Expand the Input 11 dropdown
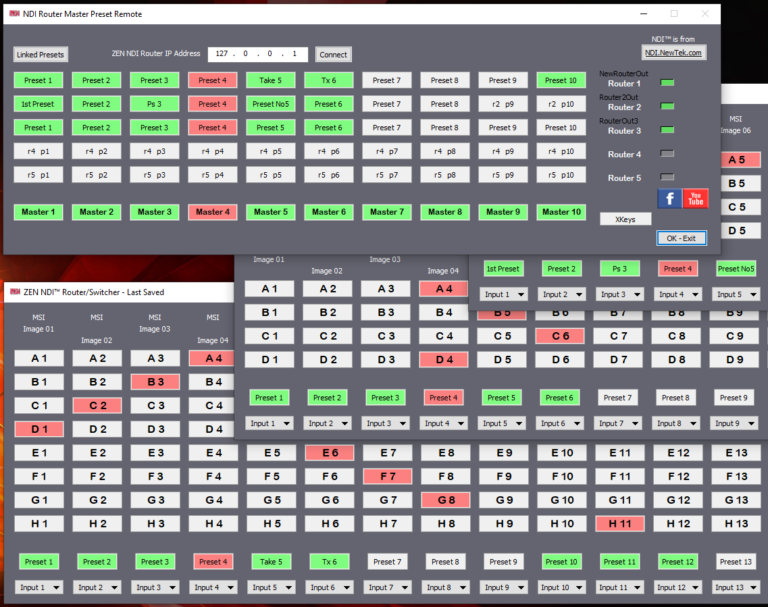The width and height of the screenshot is (768, 607). click(x=618, y=587)
